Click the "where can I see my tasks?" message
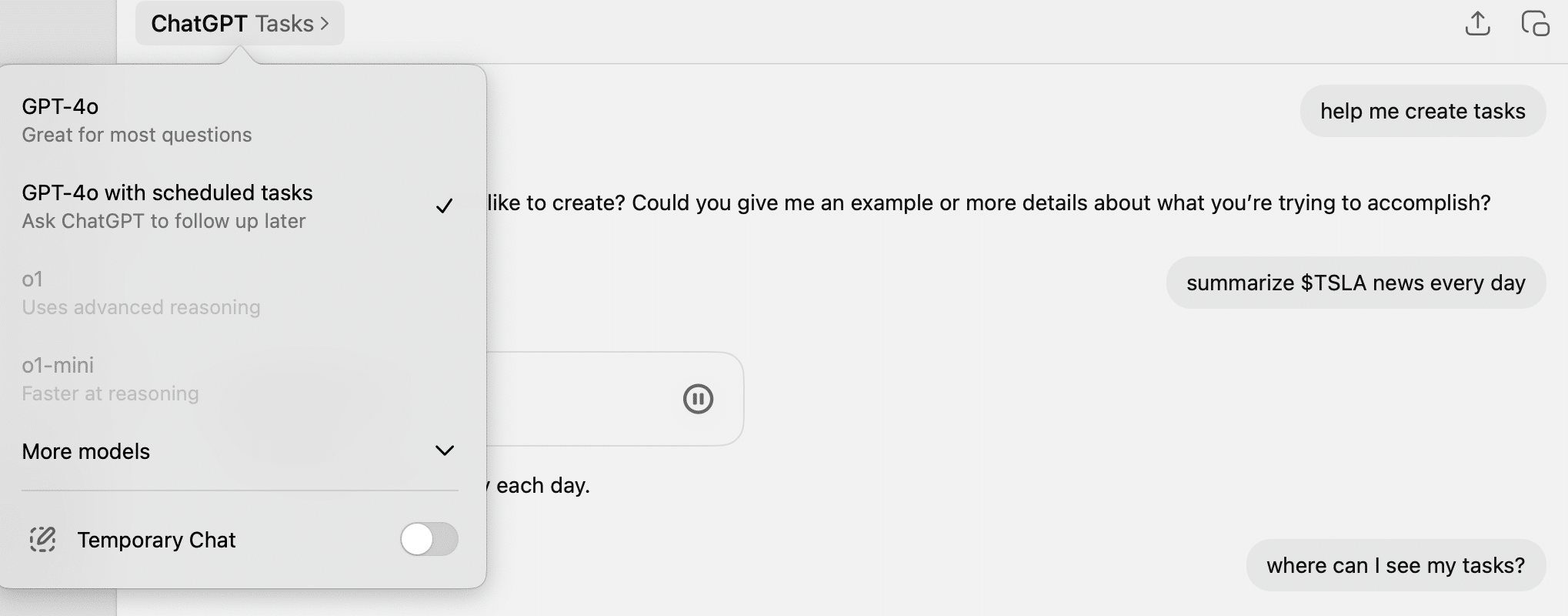Viewport: 1568px width, 616px height. [x=1395, y=565]
